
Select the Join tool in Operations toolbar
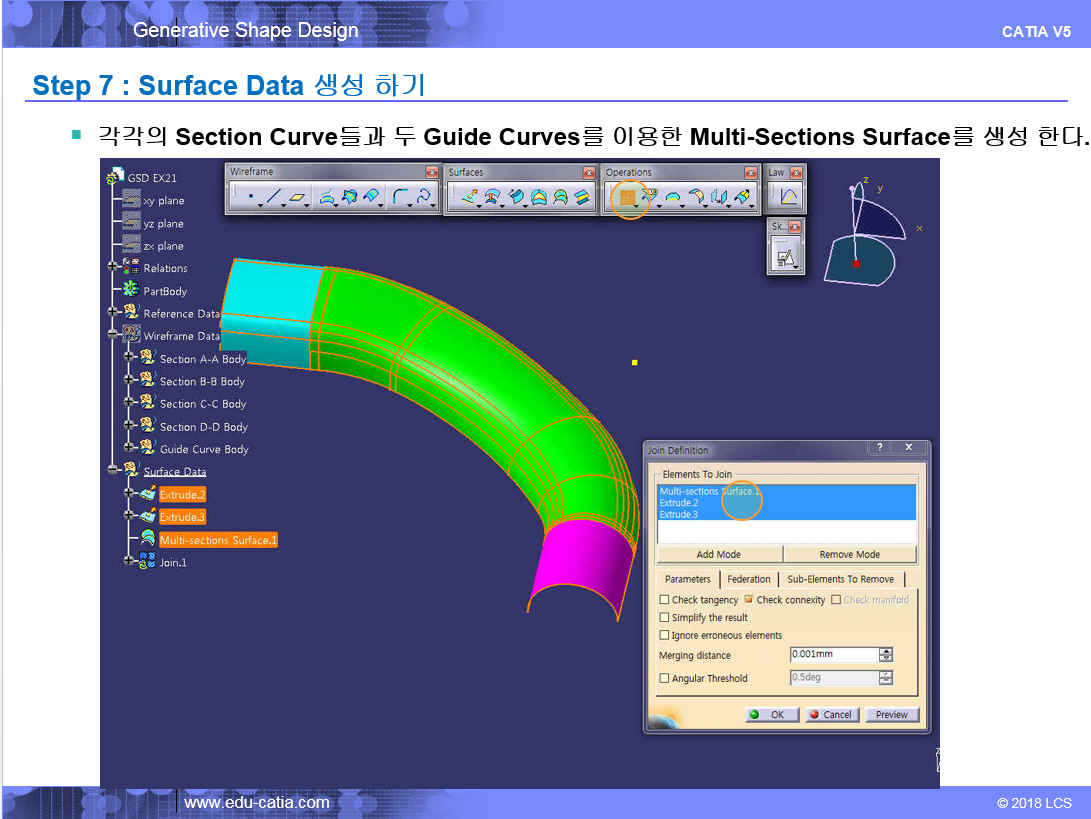coord(627,198)
